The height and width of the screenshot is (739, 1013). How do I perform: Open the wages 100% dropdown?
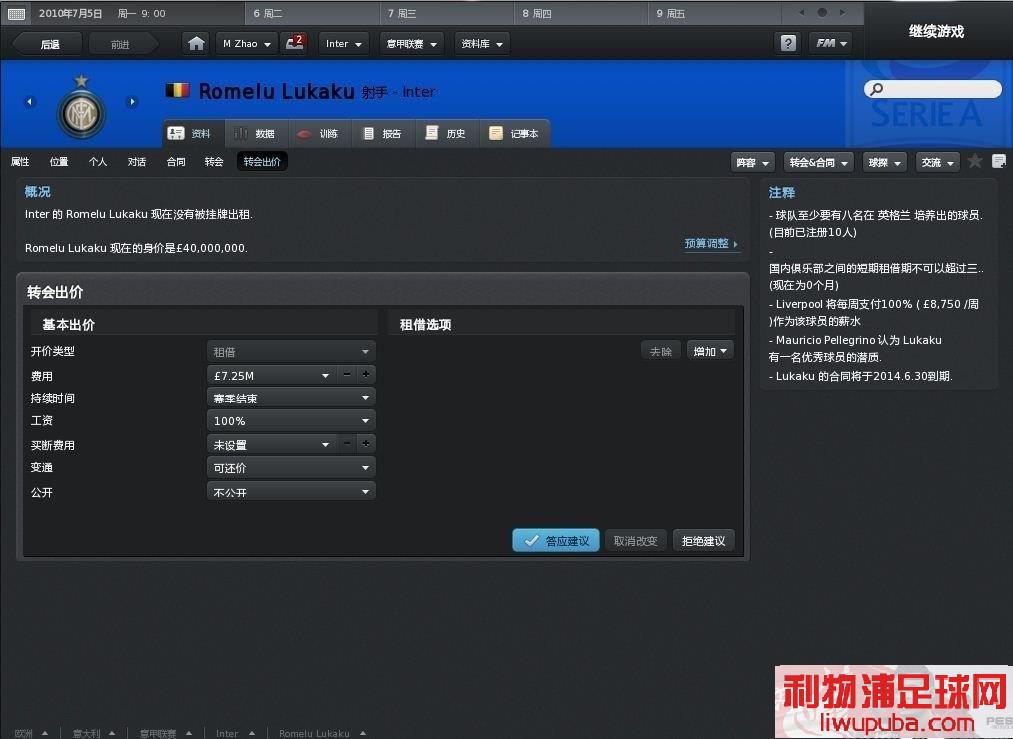point(291,421)
